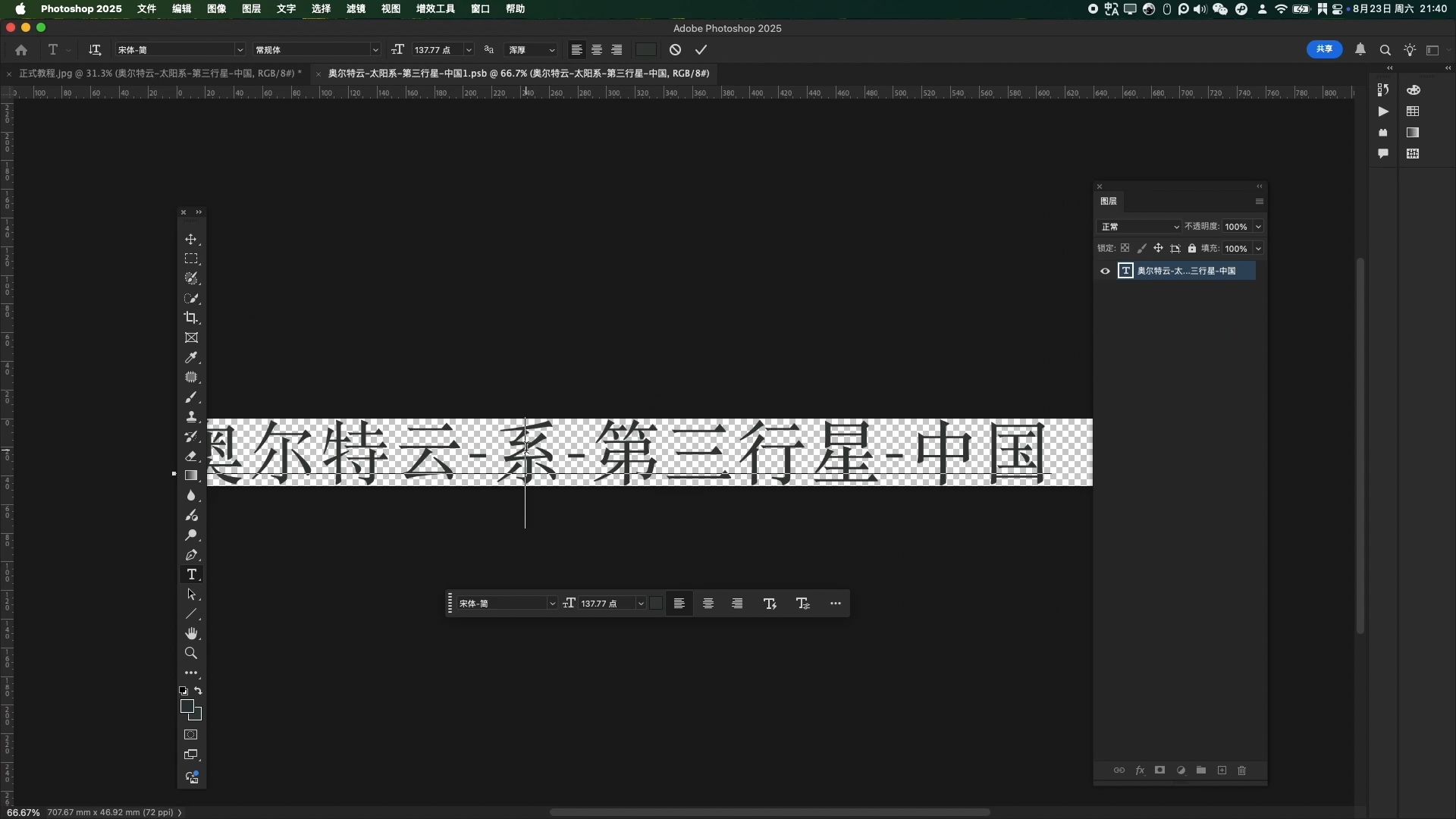
Task: Select the Dodge tool
Action: 191,535
